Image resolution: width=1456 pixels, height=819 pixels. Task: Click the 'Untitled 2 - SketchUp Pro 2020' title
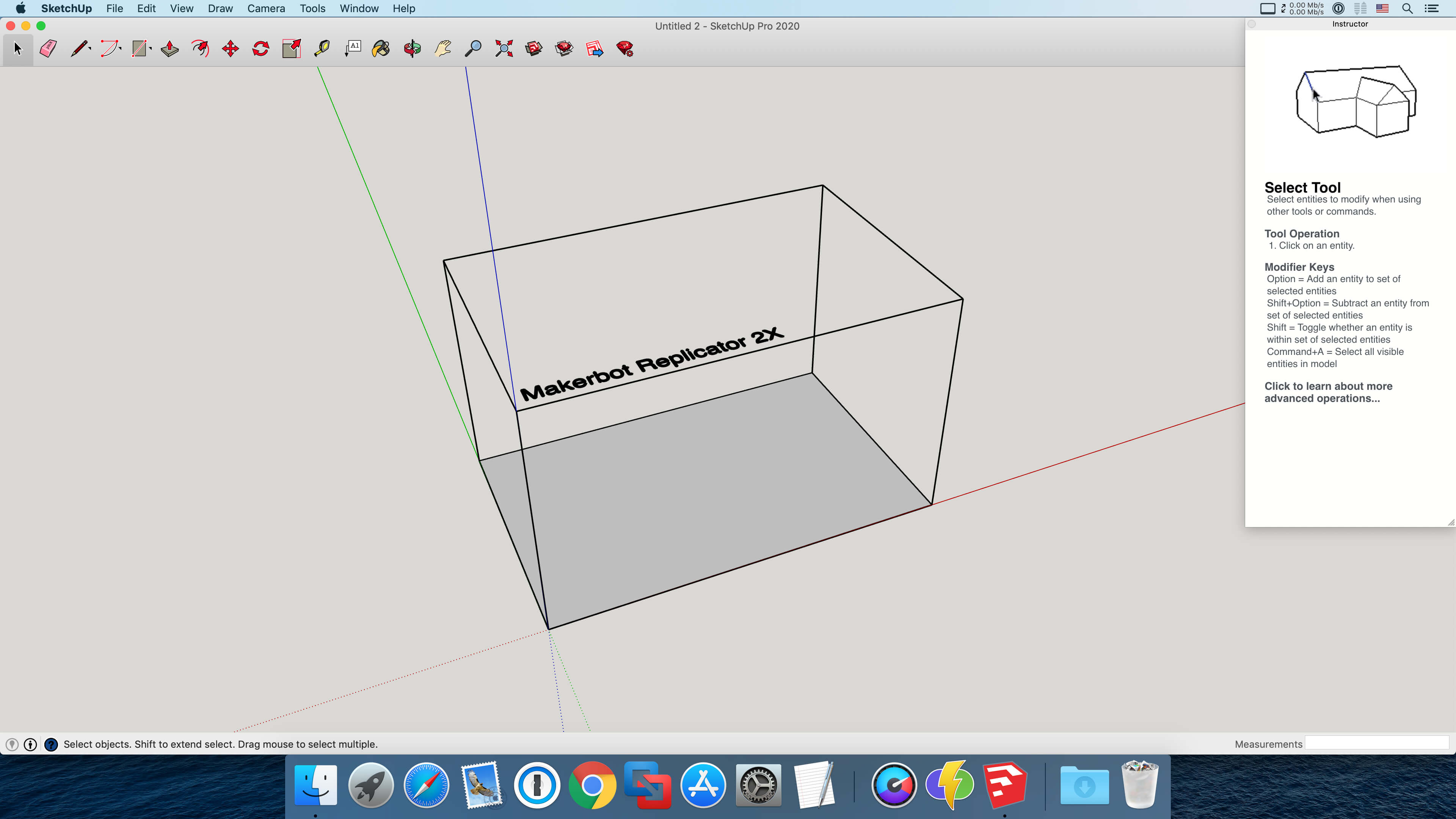[727, 26]
